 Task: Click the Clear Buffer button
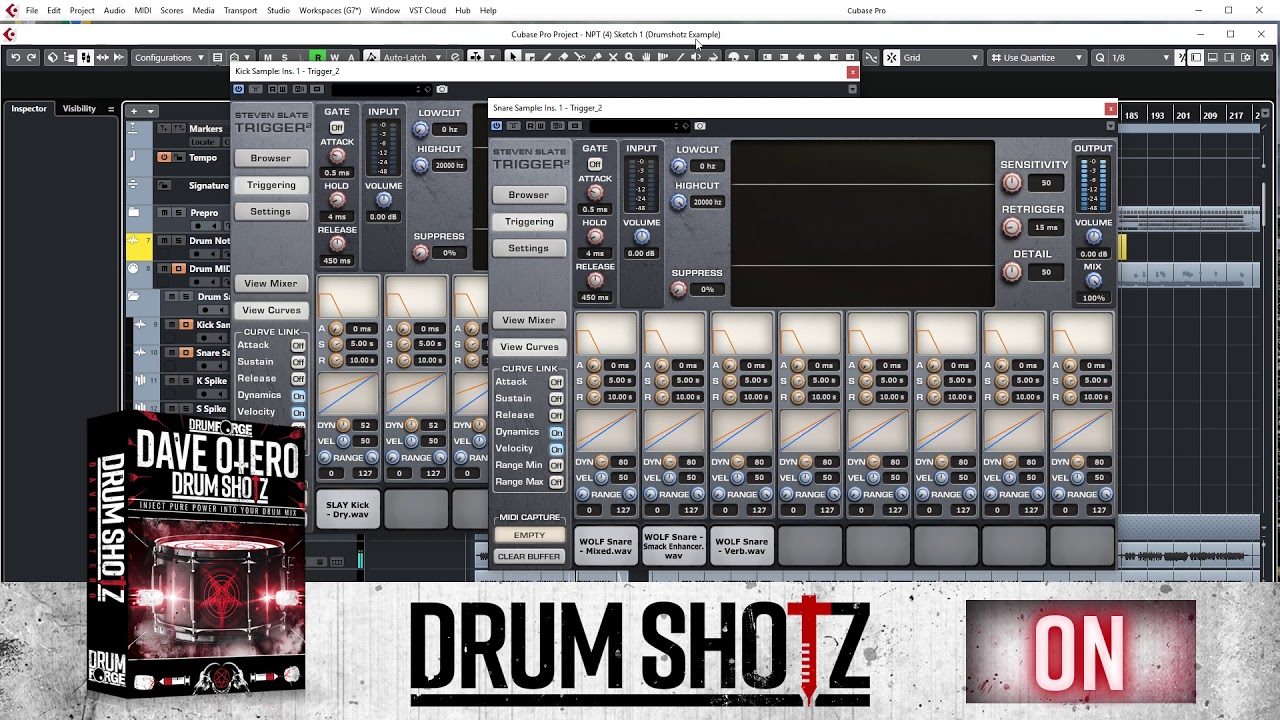pos(529,556)
